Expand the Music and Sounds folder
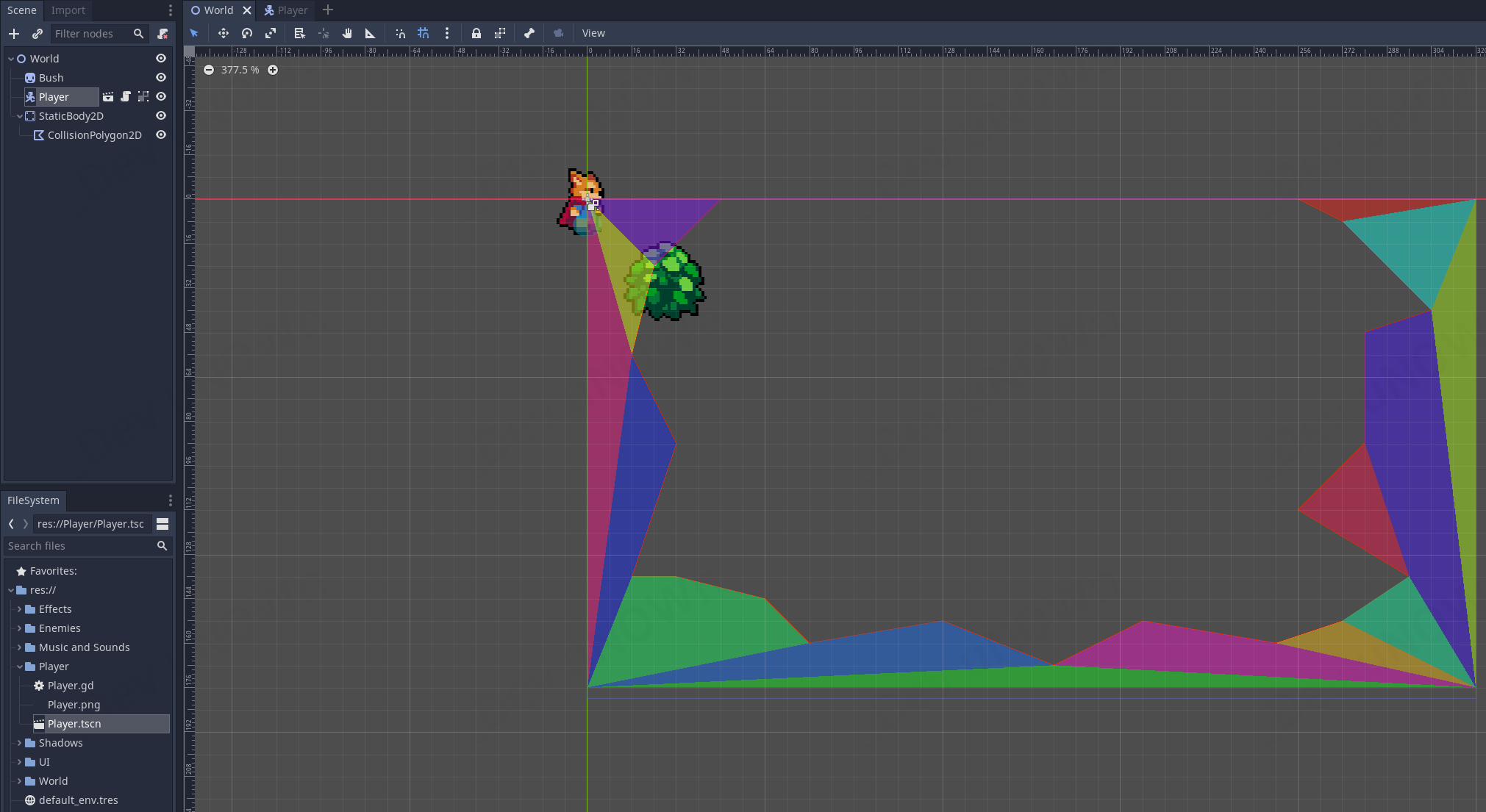The width and height of the screenshot is (1486, 812). [20, 647]
